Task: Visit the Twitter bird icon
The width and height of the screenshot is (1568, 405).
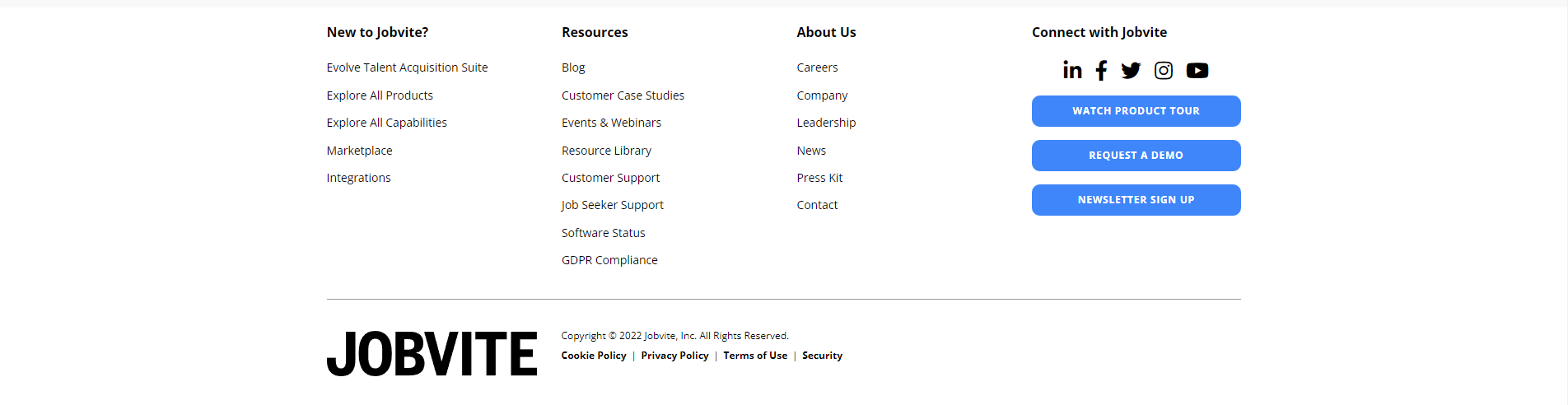Action: [x=1131, y=70]
